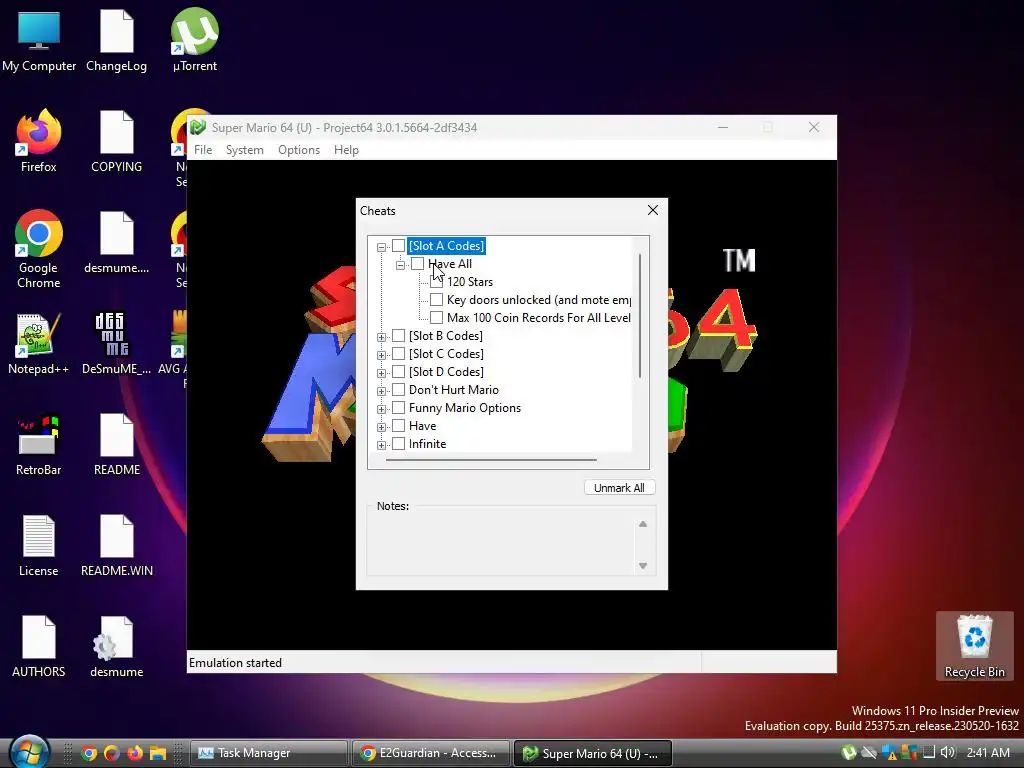Click the taskbar clock showing 2:41 AM

coord(988,752)
